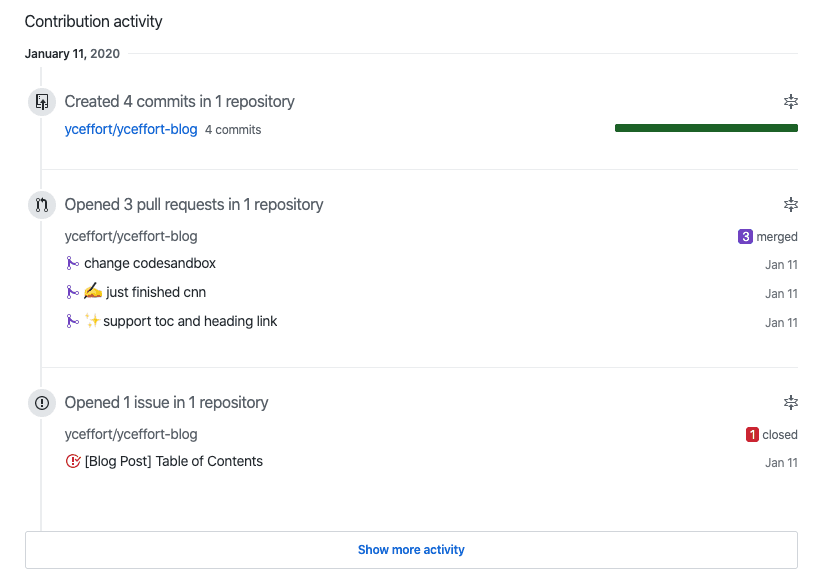Click the issue opened timeline icon
The width and height of the screenshot is (840, 584).
(41, 403)
